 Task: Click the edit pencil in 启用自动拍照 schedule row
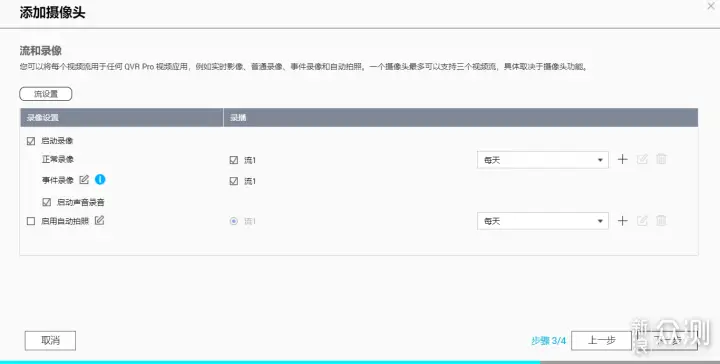click(x=642, y=221)
